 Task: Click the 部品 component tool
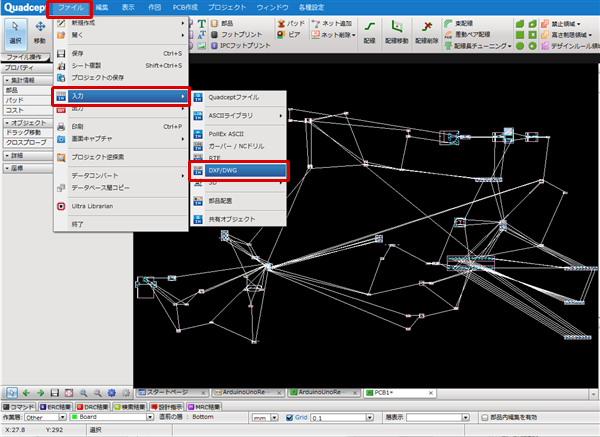[x=222, y=23]
